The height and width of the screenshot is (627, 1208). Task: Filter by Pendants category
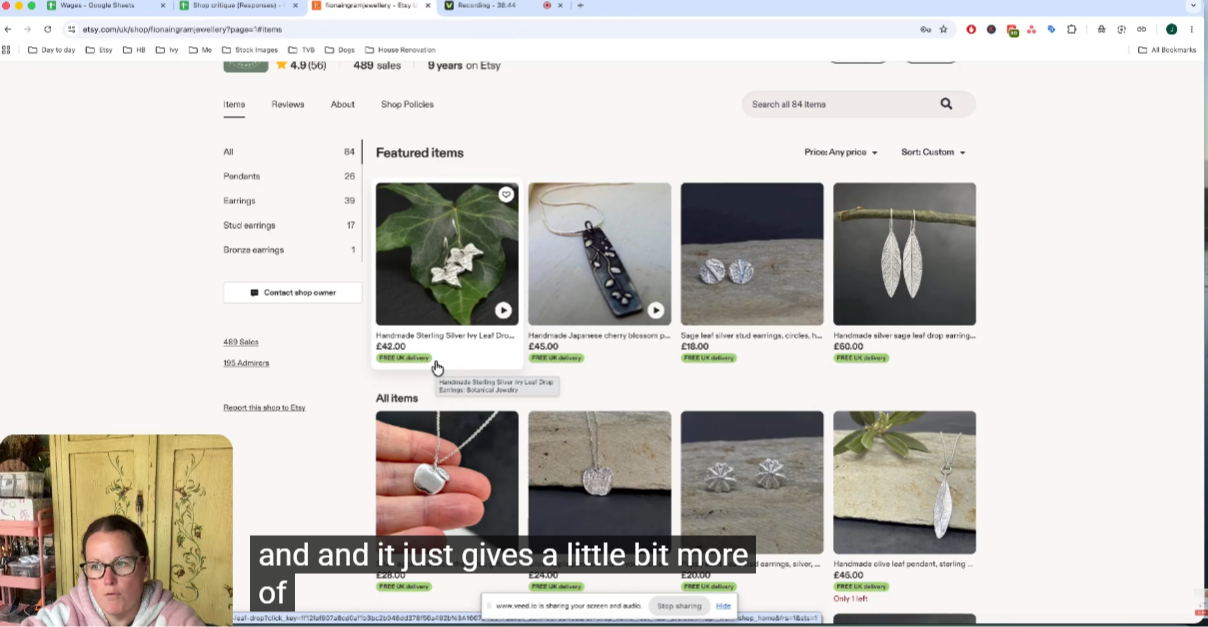click(x=289, y=176)
